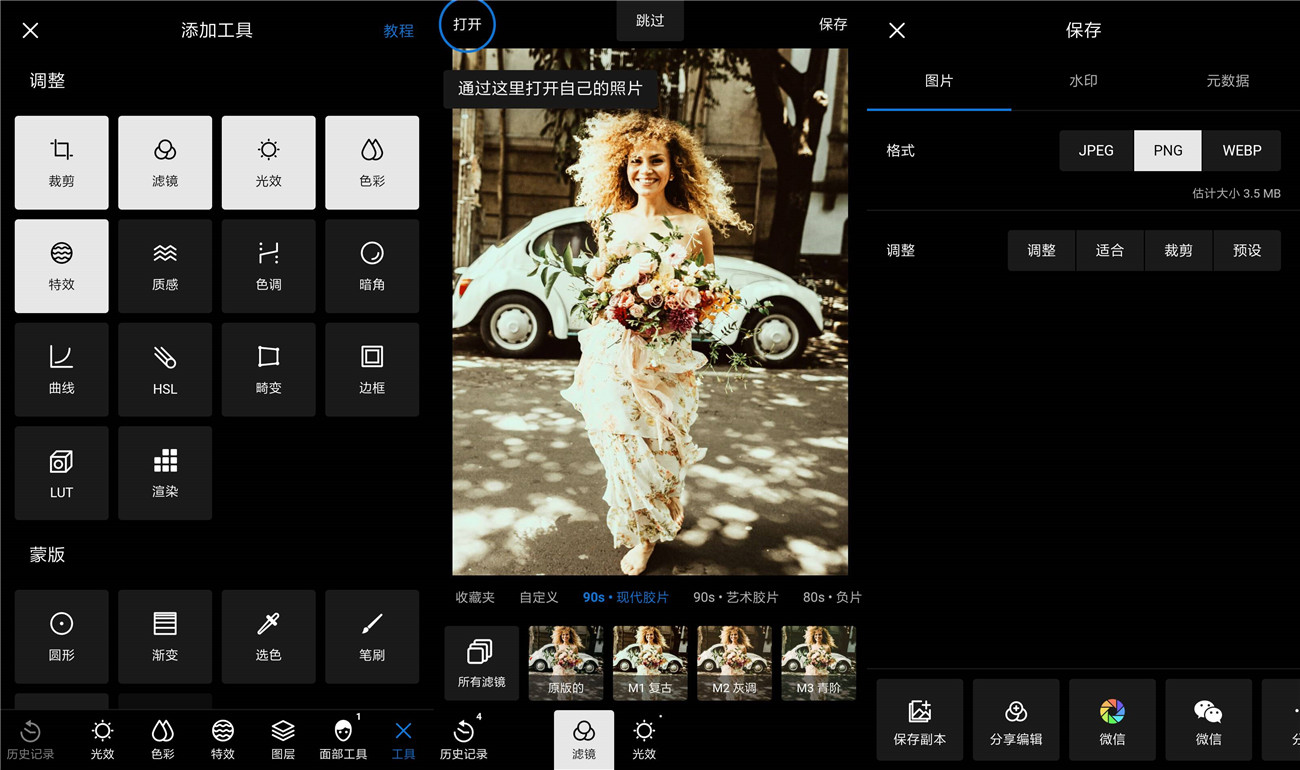The image size is (1300, 770).
Task: Click the 跳过 skip button
Action: 650,21
